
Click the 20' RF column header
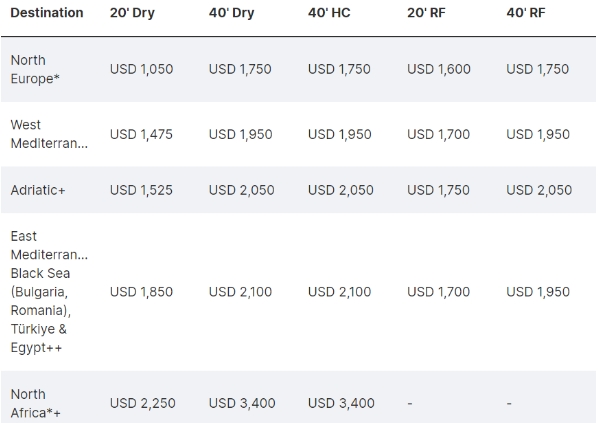tap(426, 13)
